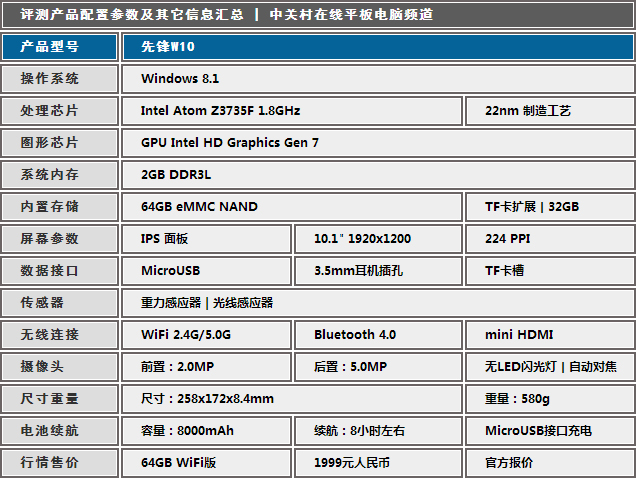Click 尺寸：258x172x8.4mm cell
The image size is (636, 478).
click(292, 399)
